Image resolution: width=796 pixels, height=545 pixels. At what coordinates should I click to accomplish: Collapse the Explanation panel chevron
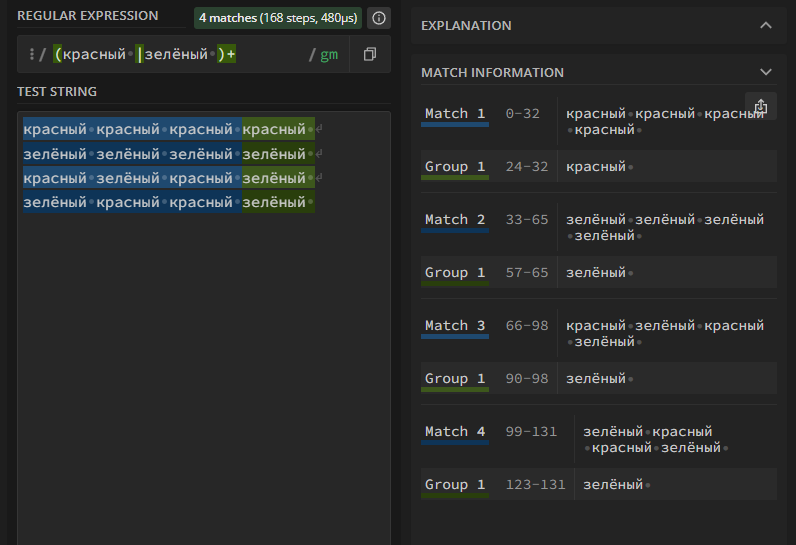[x=766, y=25]
